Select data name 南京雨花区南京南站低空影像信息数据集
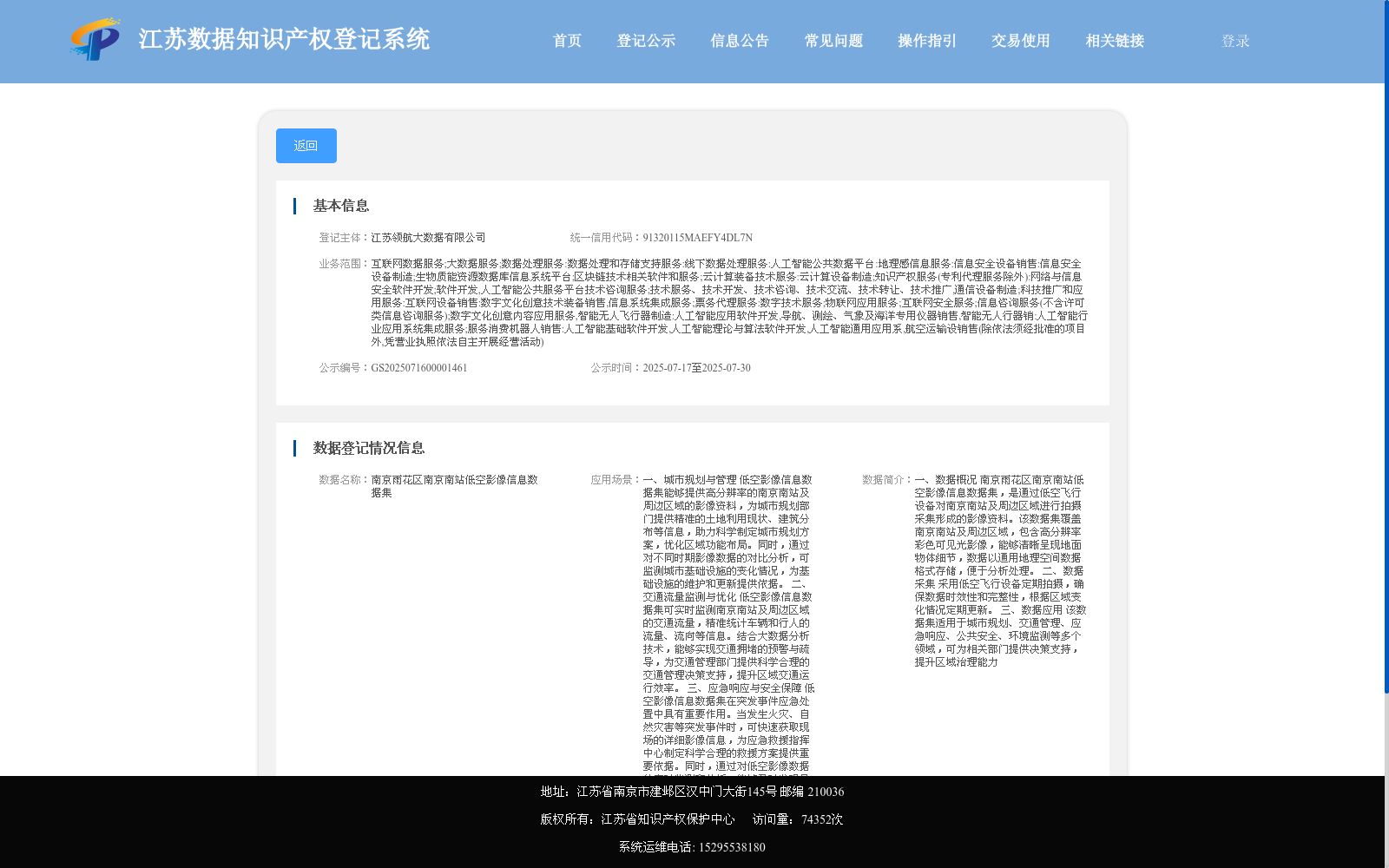This screenshot has width=1389, height=868. point(454,486)
